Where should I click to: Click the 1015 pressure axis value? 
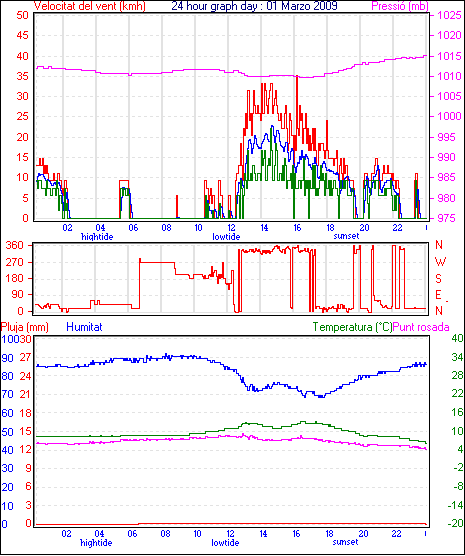[449, 56]
